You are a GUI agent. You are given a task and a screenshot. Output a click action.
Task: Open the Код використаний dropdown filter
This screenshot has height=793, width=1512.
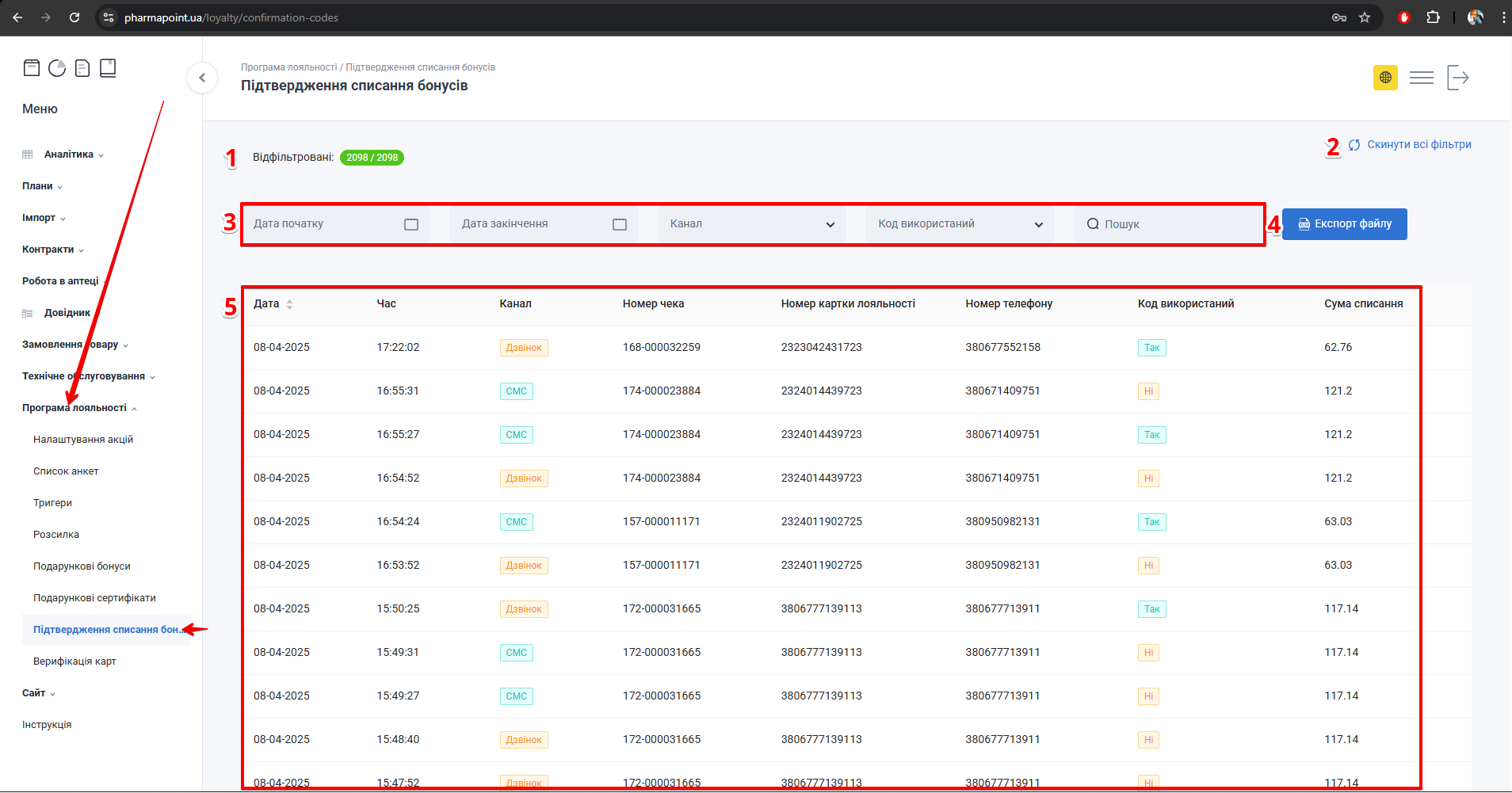[959, 224]
